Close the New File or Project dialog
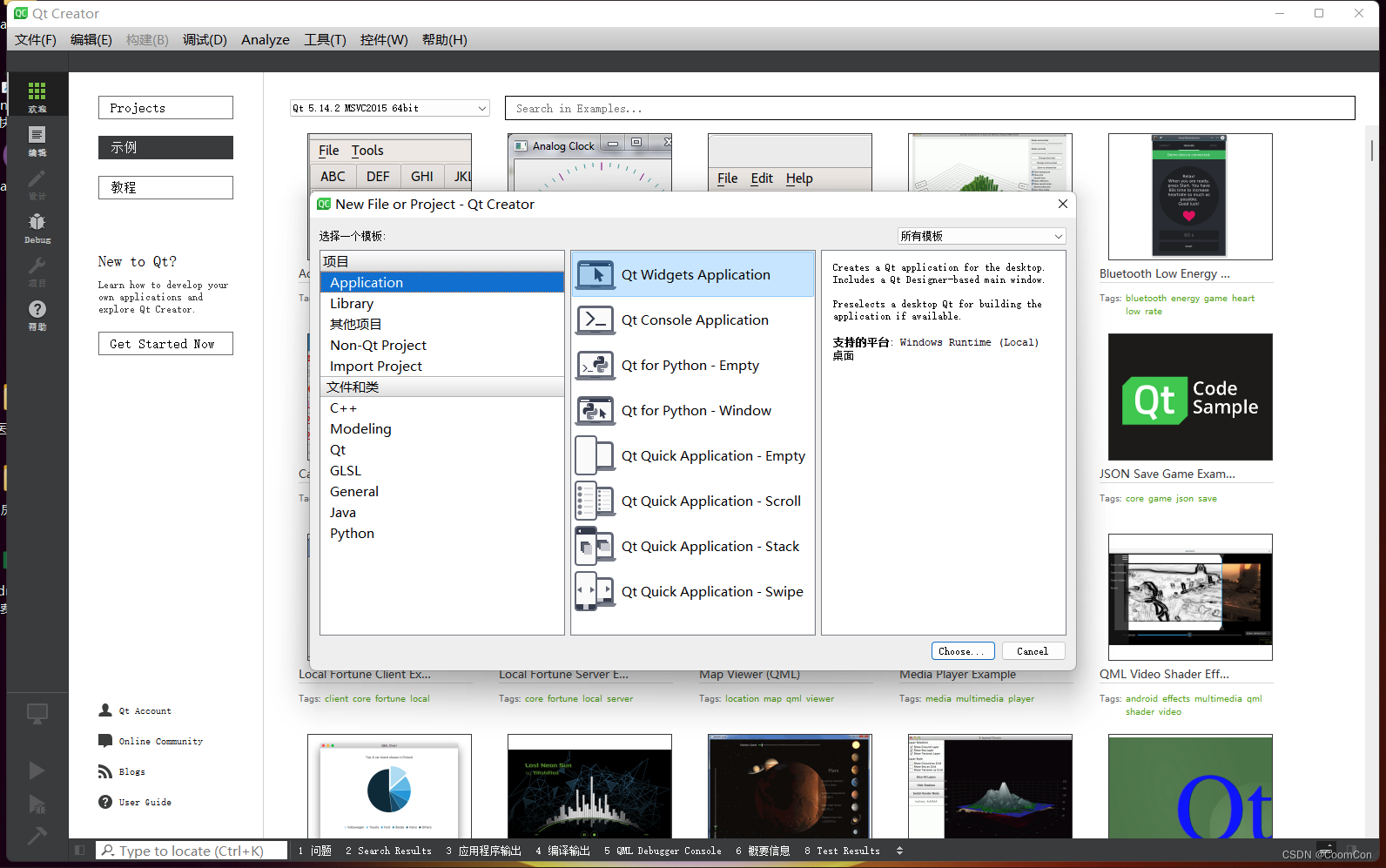The height and width of the screenshot is (868, 1386). point(1062,204)
